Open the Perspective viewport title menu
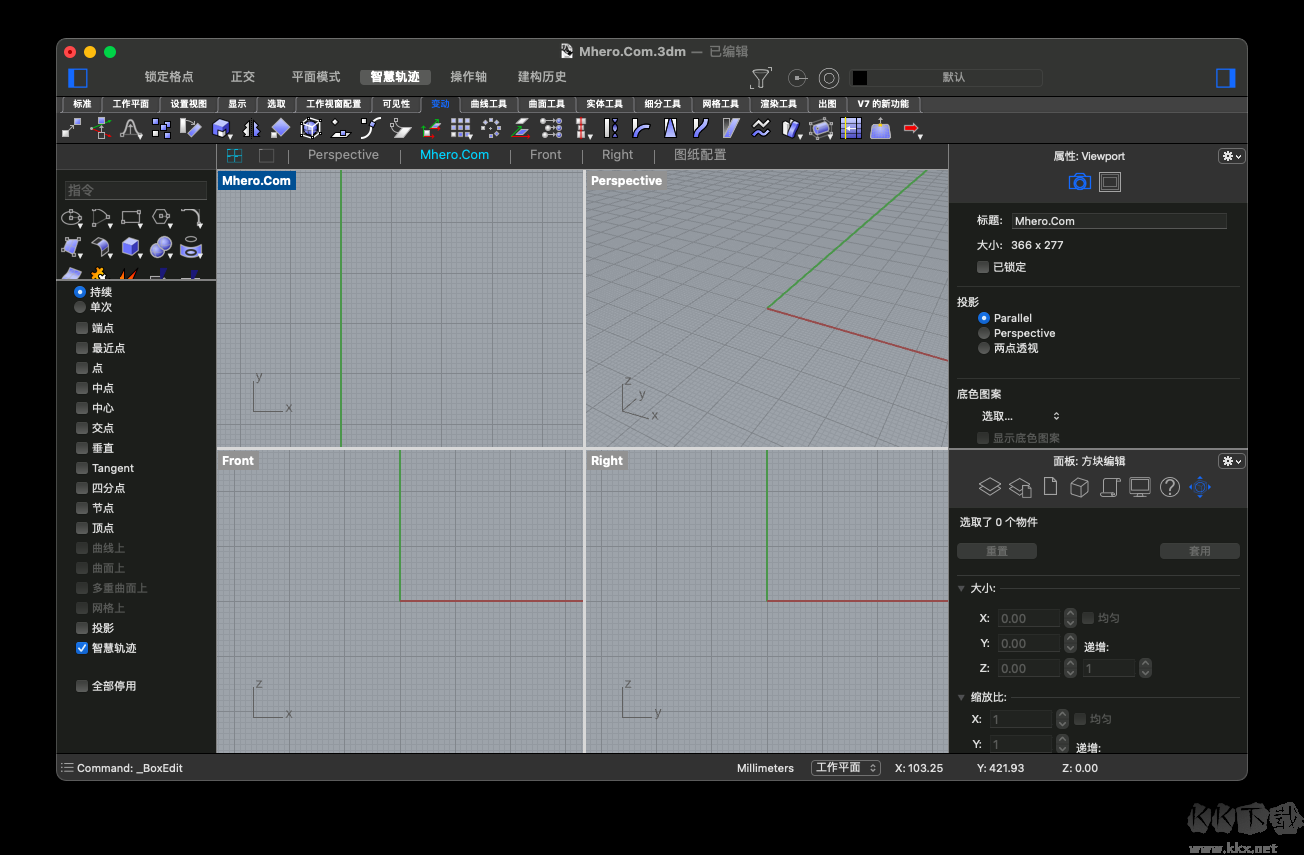Image resolution: width=1304 pixels, height=855 pixels. click(626, 181)
